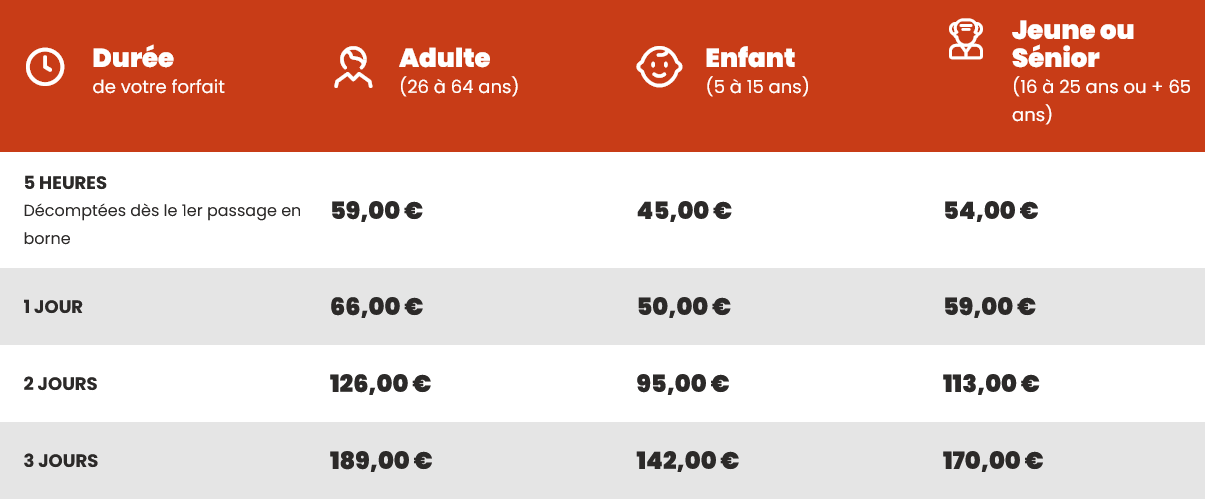Viewport: 1205px width, 499px height.
Task: Click the adult person icon
Action: coord(352,67)
